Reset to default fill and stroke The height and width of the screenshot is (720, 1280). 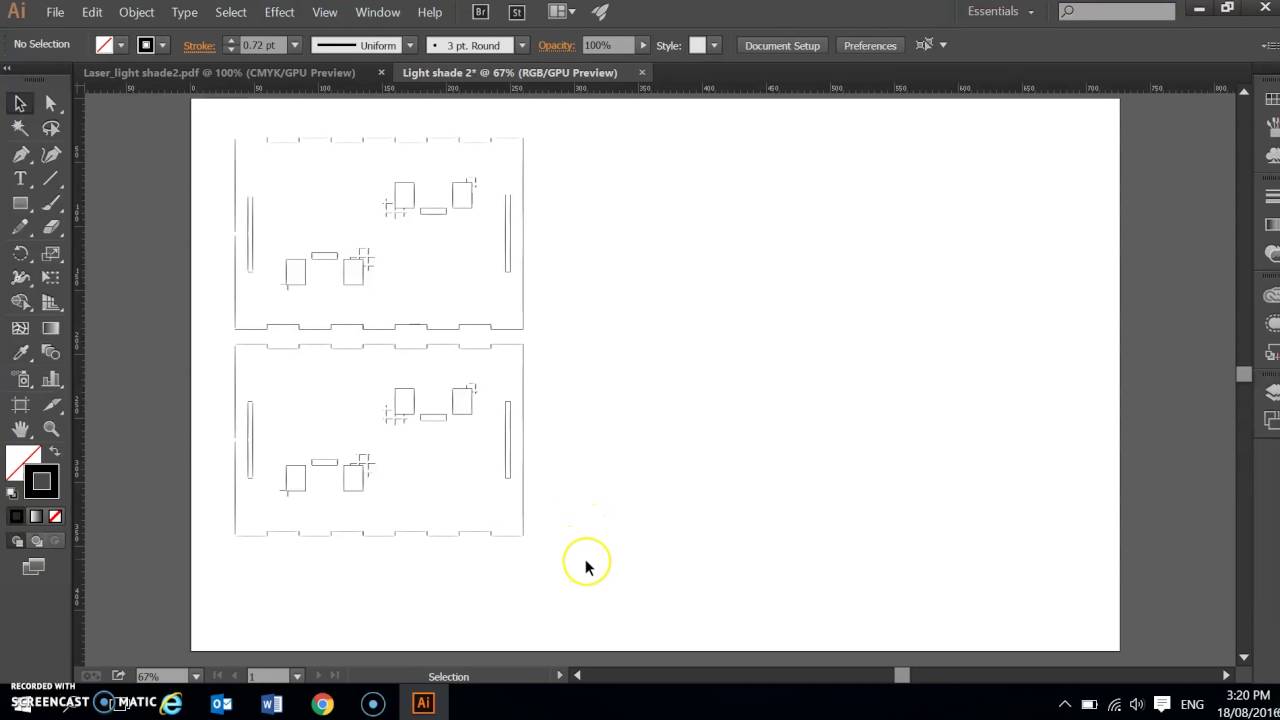coord(12,493)
